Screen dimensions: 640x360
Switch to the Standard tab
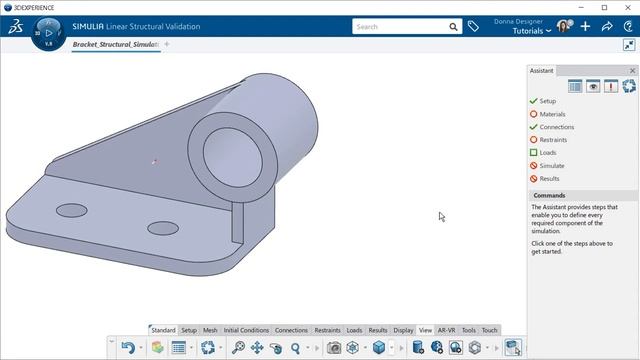tap(163, 330)
